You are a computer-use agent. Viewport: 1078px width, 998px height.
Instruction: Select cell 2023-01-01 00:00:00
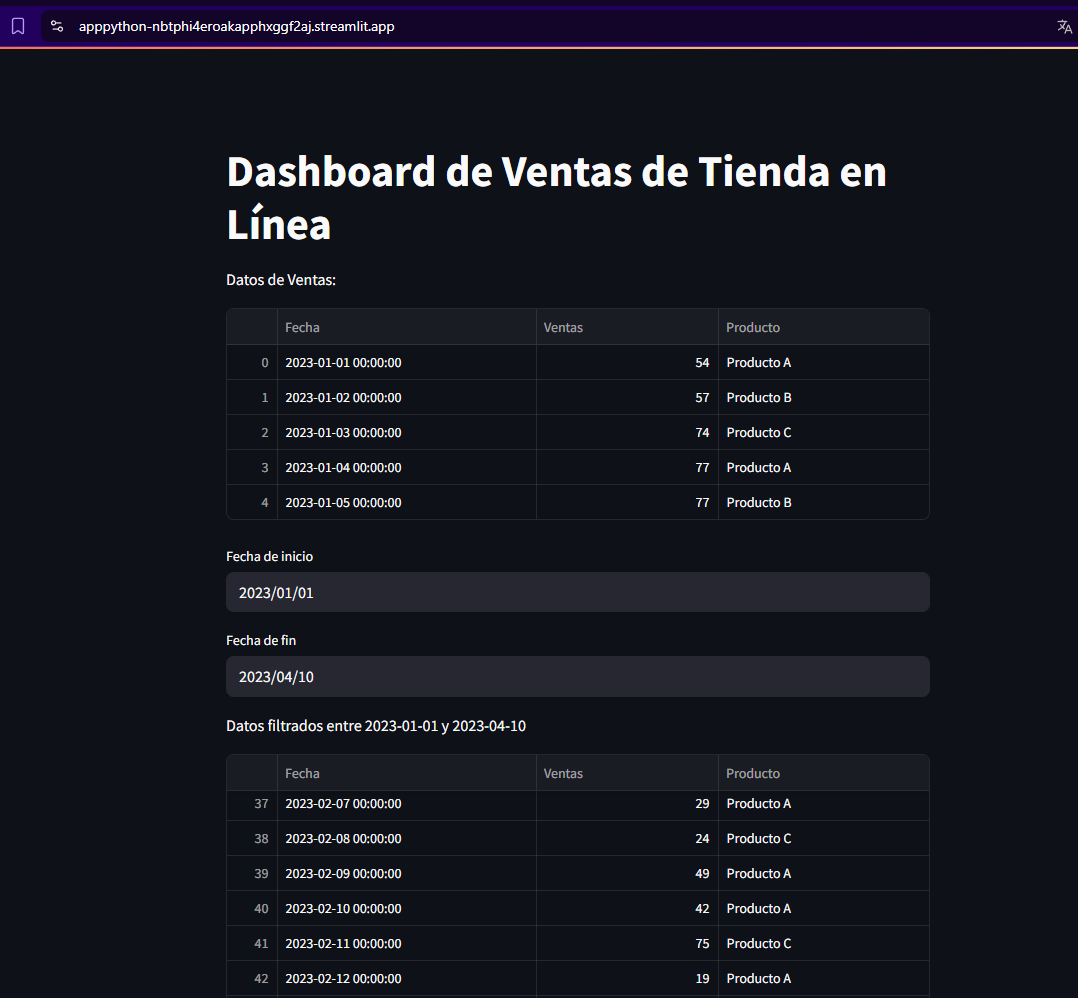tap(406, 362)
